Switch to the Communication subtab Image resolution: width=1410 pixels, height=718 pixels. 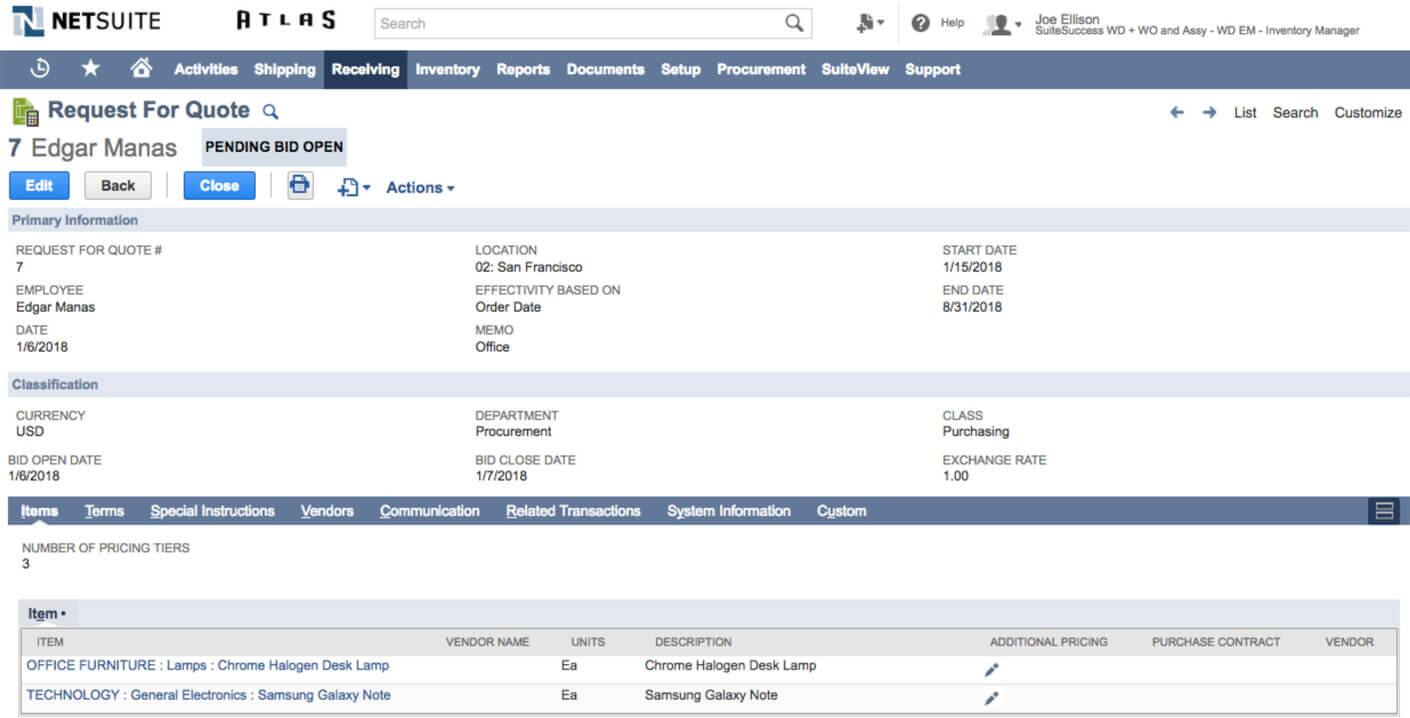[x=430, y=511]
